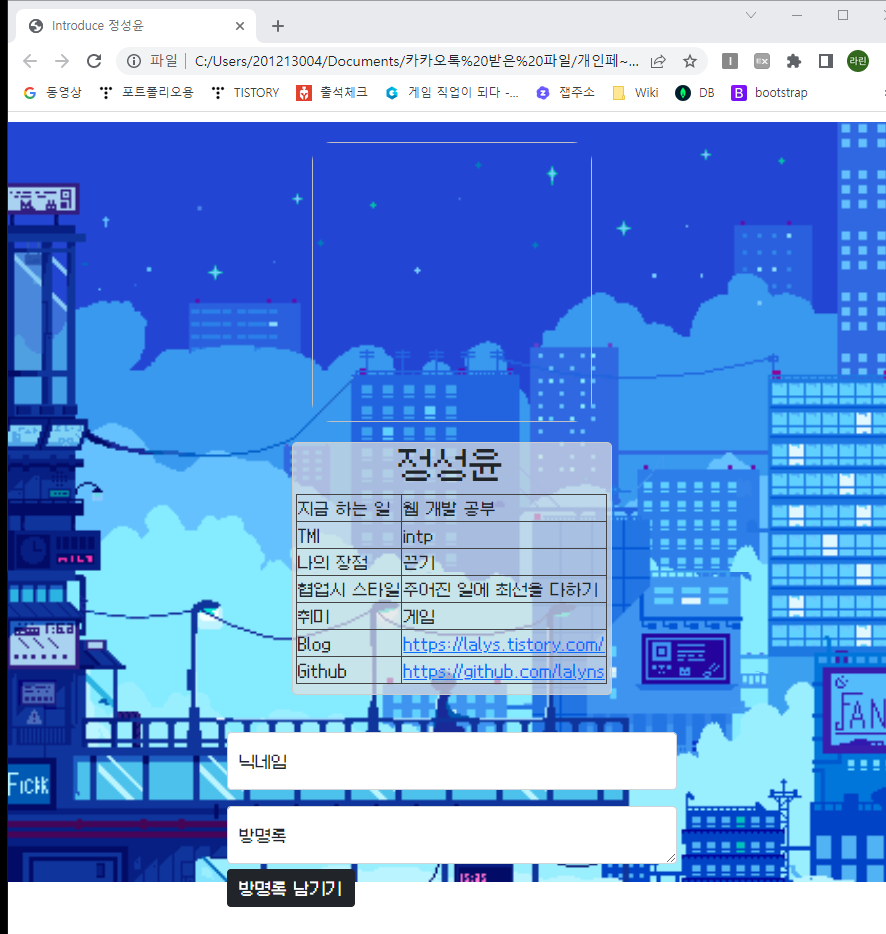Click the 게임 cell
This screenshot has height=934, width=886.
click(504, 617)
